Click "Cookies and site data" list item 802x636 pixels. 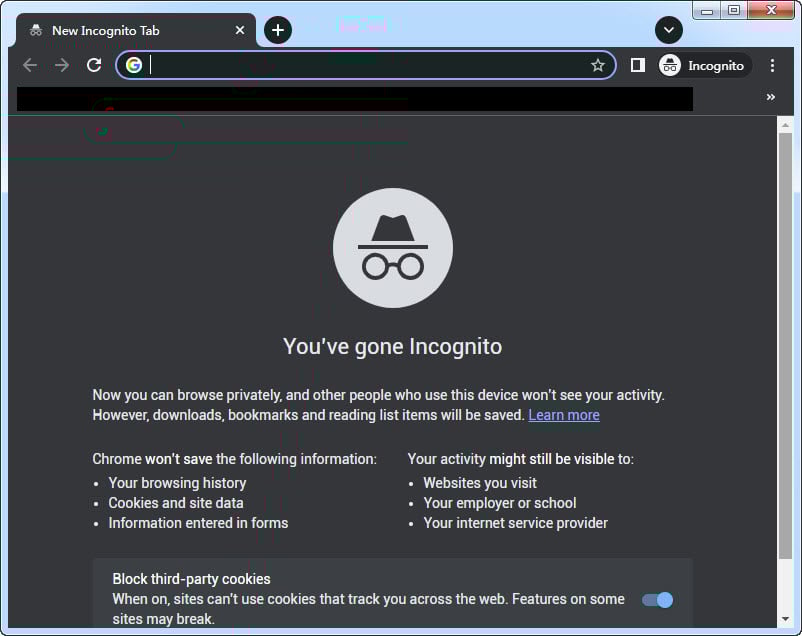pyautogui.click(x=176, y=503)
